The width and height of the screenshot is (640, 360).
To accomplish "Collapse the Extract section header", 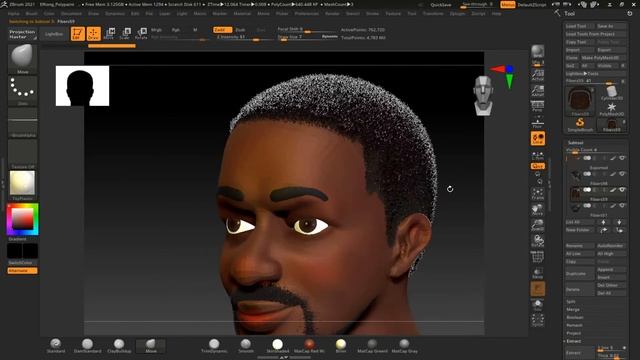I will (x=573, y=341).
